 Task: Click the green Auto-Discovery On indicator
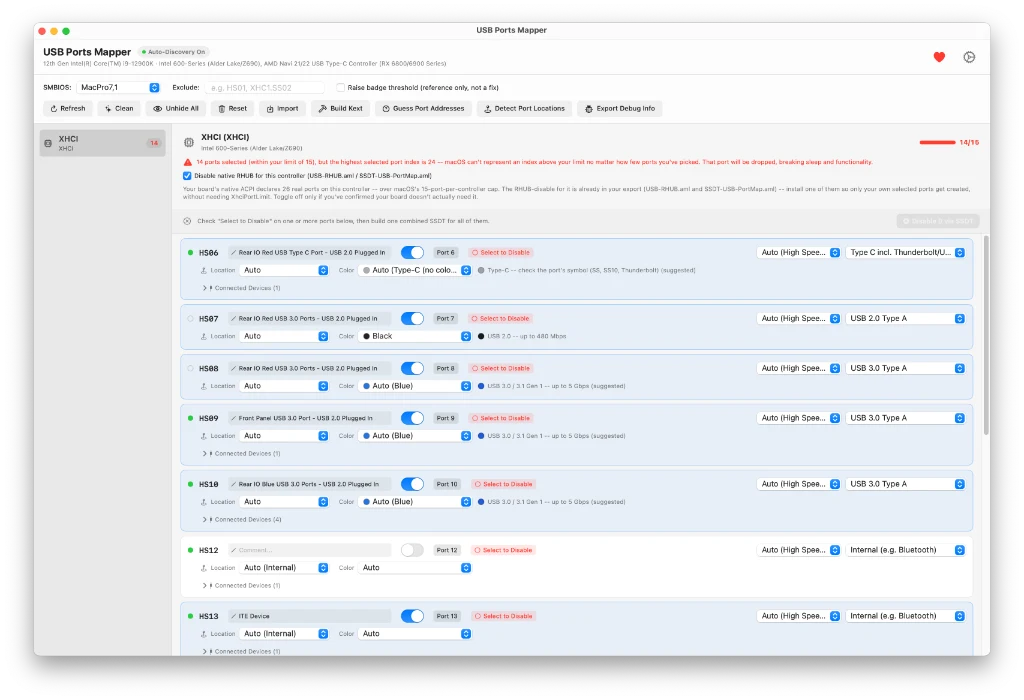coord(174,52)
